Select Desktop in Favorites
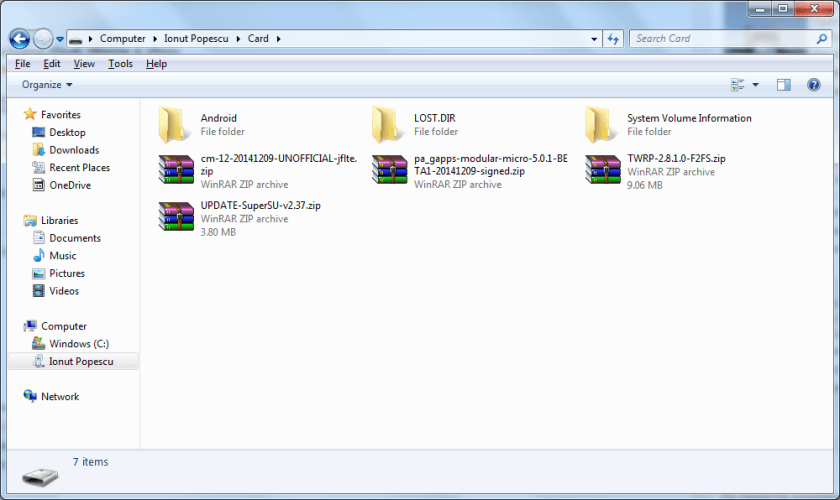Viewport: 840px width, 500px height. [x=68, y=132]
